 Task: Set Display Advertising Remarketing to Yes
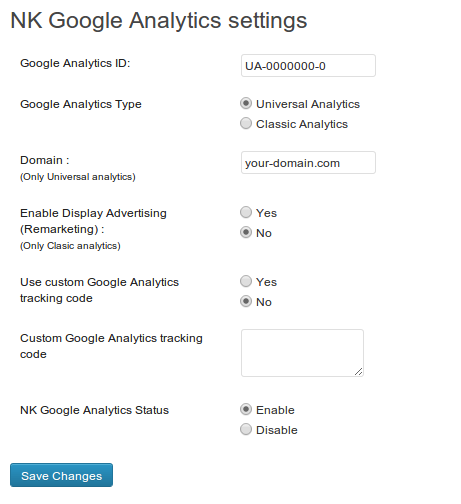246,212
